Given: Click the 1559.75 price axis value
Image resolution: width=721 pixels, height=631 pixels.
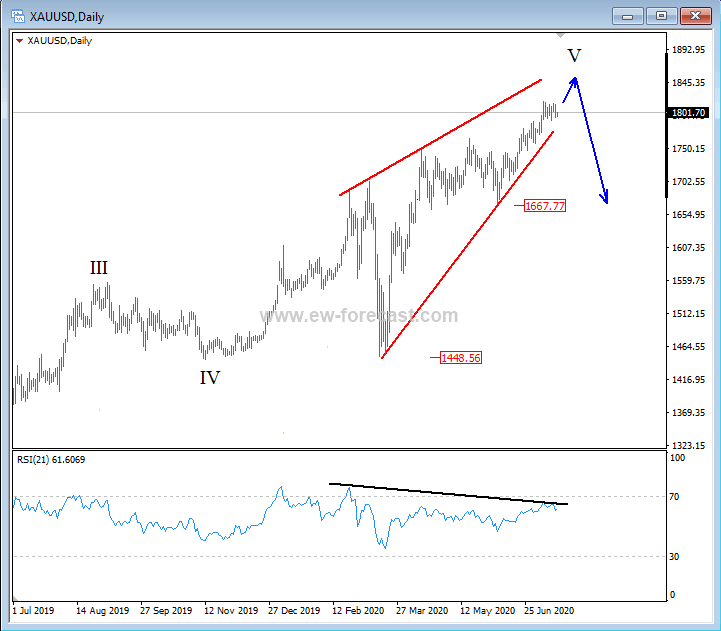Looking at the screenshot, I should (688, 281).
